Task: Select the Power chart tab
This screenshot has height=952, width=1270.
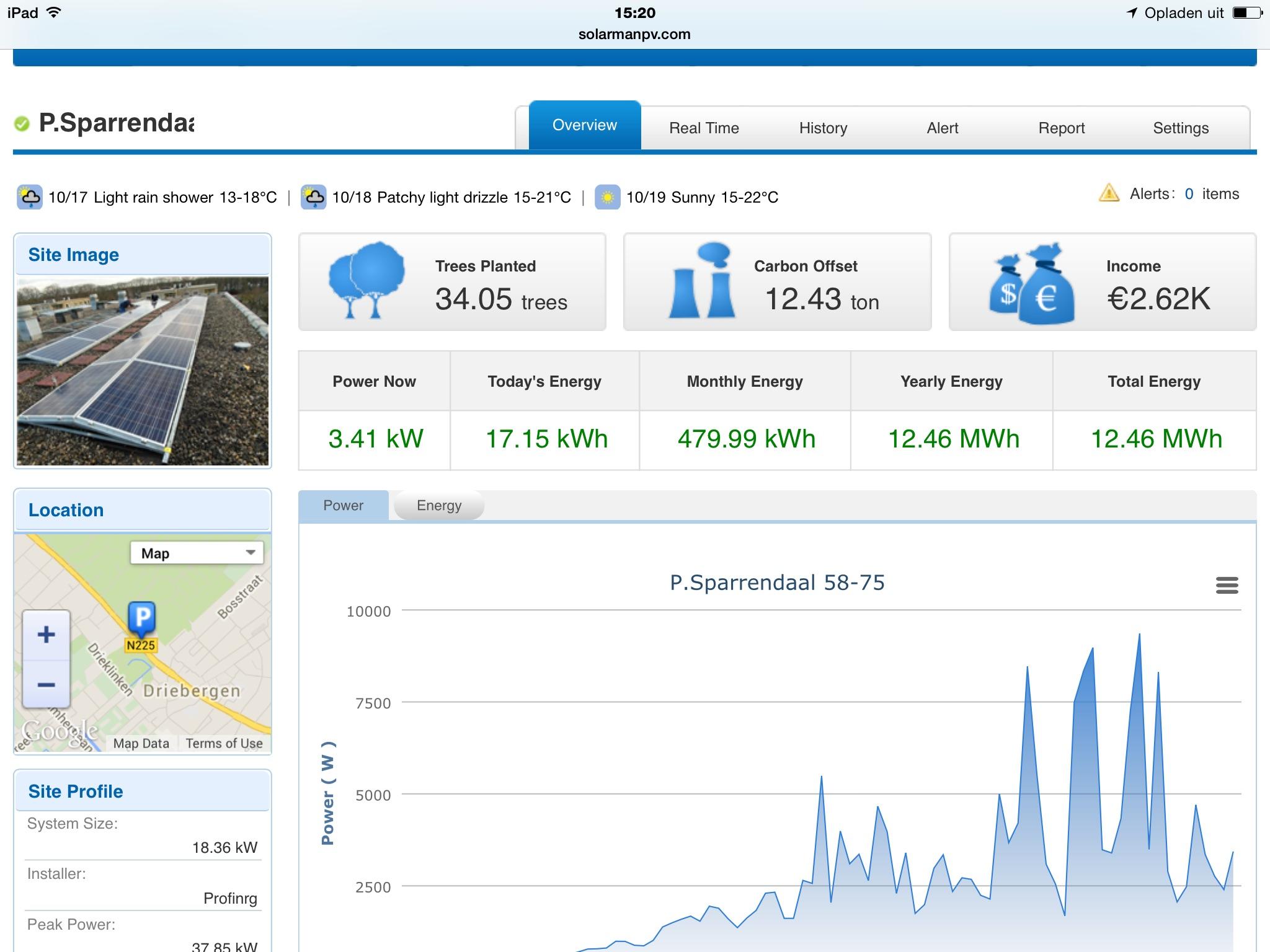Action: [x=344, y=505]
